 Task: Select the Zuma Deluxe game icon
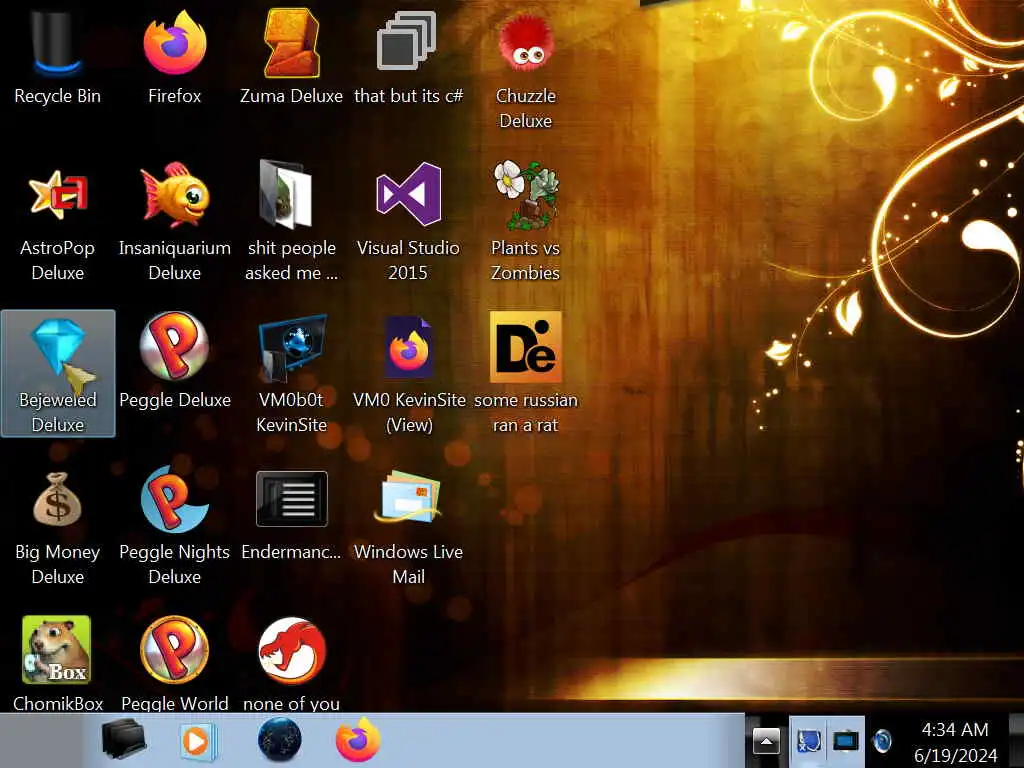click(291, 42)
